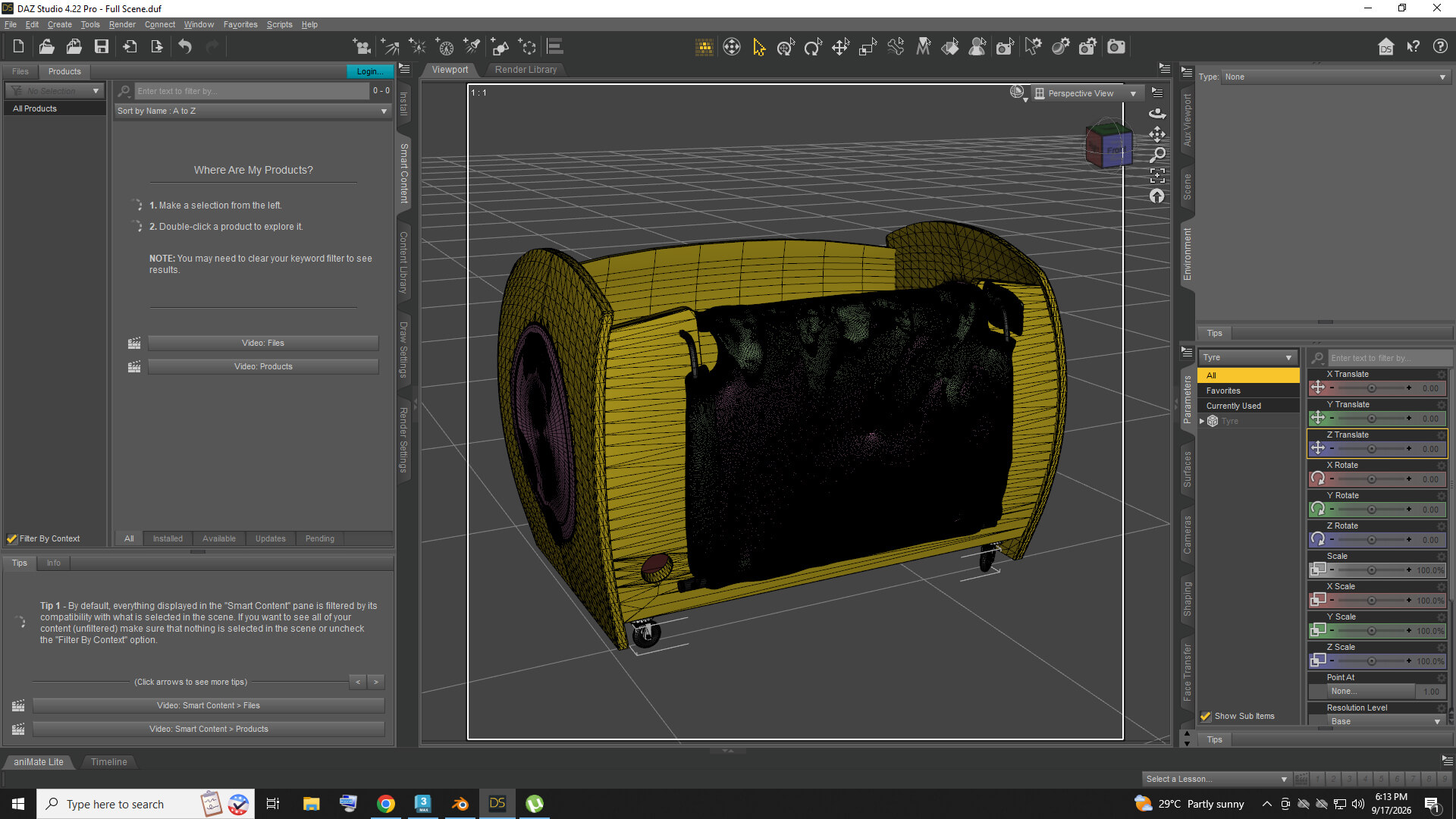The height and width of the screenshot is (819, 1456).
Task: Choose the Translate move tool in toolbar
Action: point(840,47)
